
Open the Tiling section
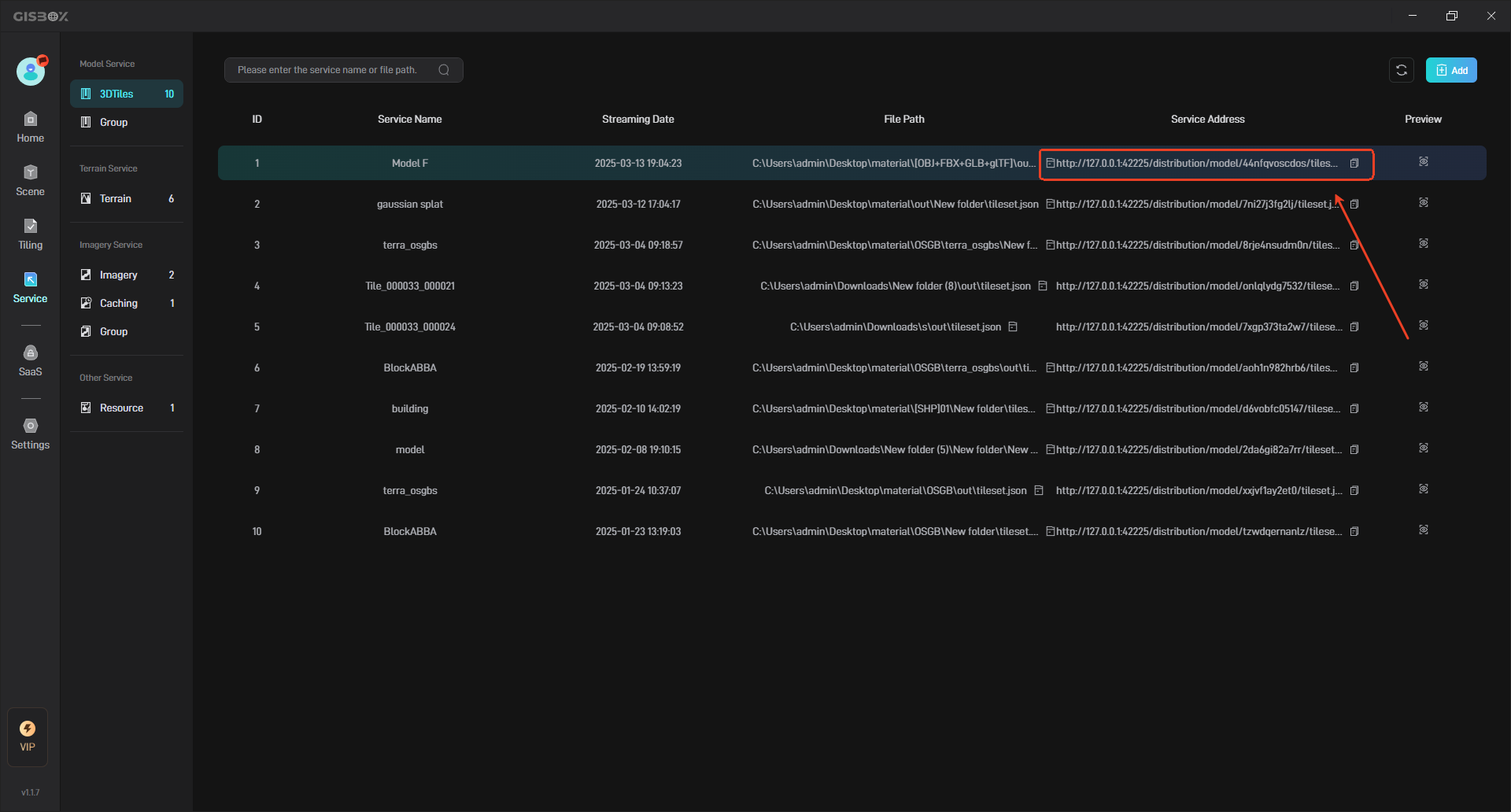(30, 234)
